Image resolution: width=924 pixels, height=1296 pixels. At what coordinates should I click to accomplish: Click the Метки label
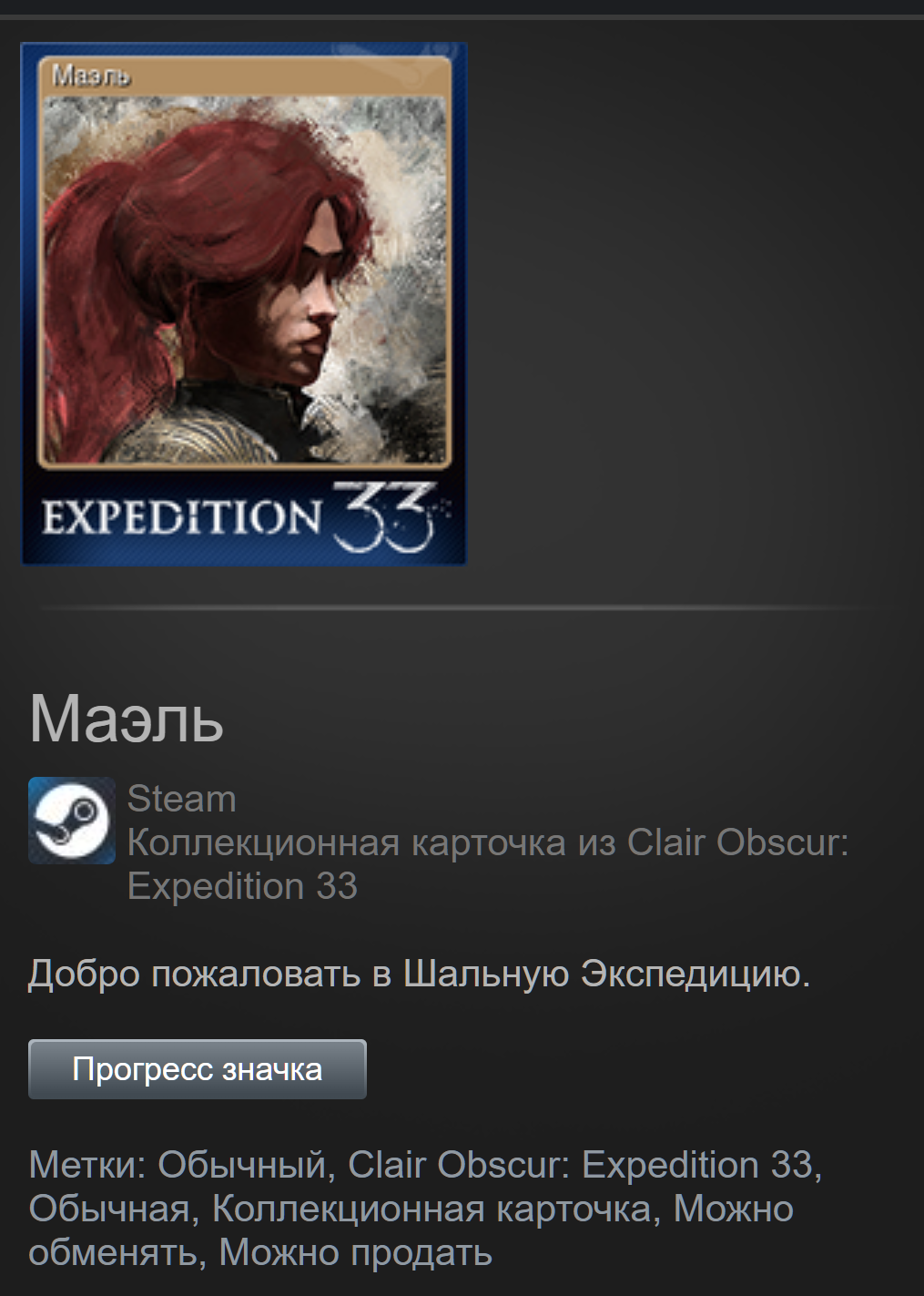(87, 1165)
